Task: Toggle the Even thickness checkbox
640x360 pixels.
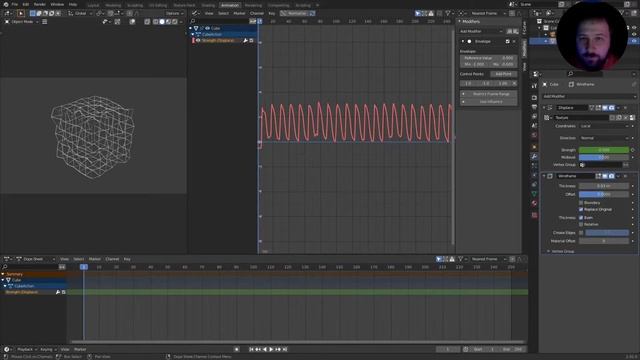Action: pos(581,218)
